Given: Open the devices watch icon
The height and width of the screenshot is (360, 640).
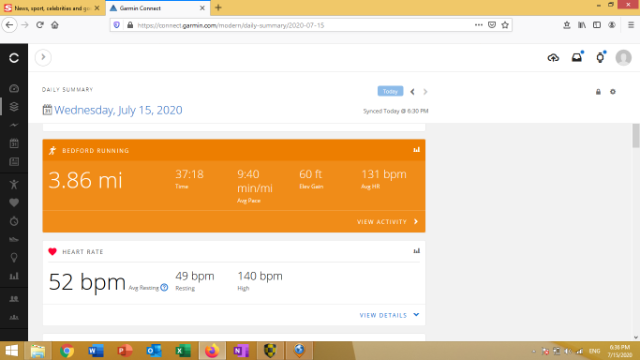Looking at the screenshot, I should [600, 58].
